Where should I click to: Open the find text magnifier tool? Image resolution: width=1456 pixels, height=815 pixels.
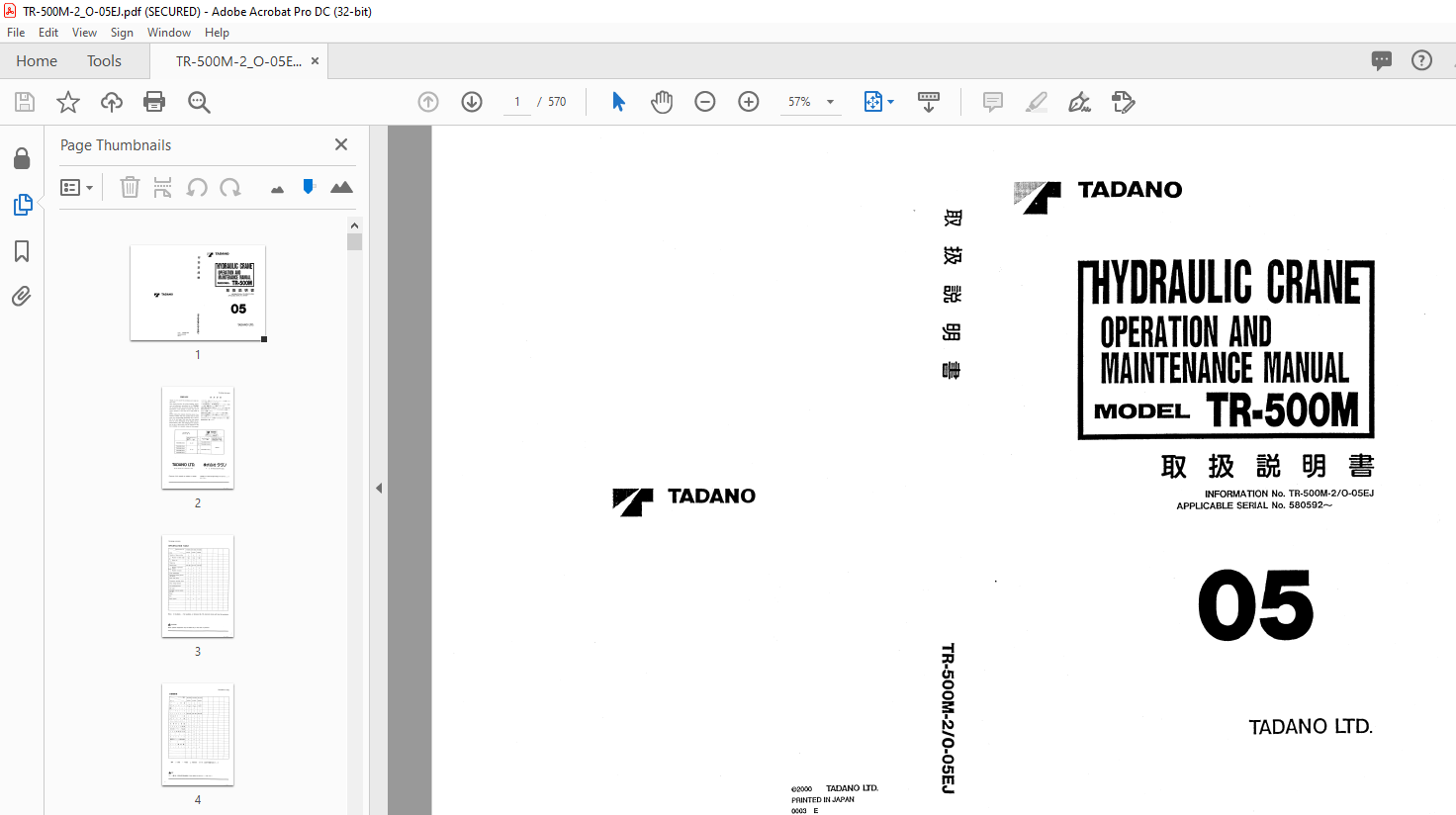click(199, 102)
